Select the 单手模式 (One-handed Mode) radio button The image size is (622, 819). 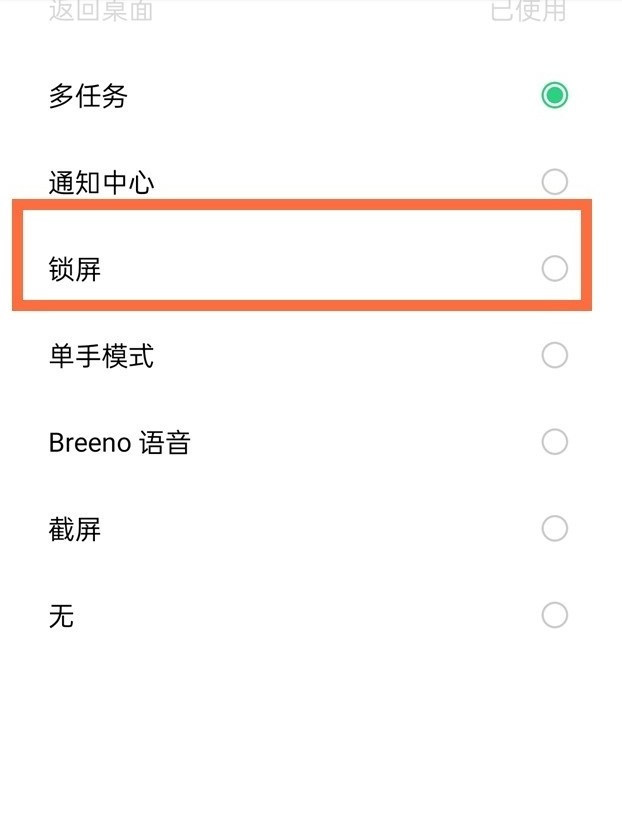point(554,355)
